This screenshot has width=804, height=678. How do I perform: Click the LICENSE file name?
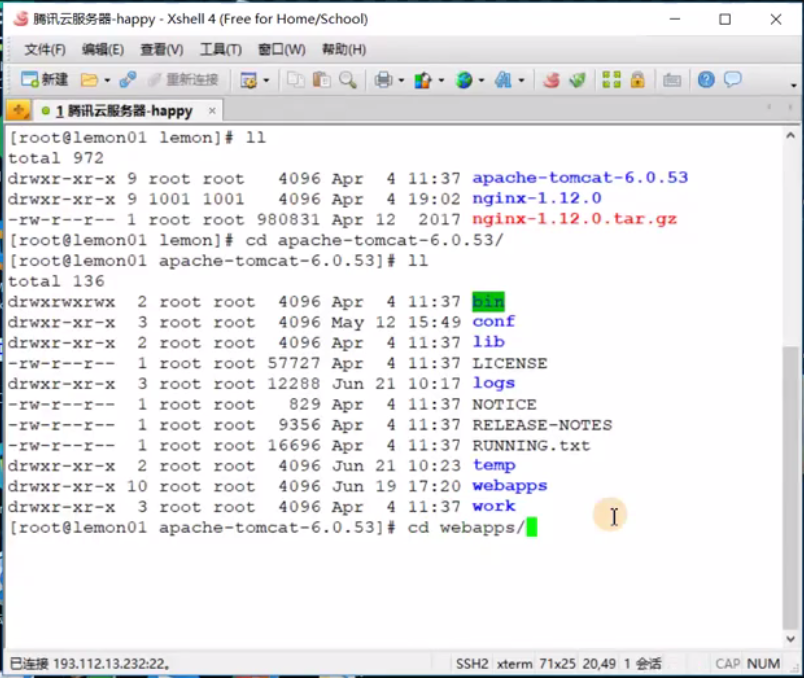(x=510, y=363)
